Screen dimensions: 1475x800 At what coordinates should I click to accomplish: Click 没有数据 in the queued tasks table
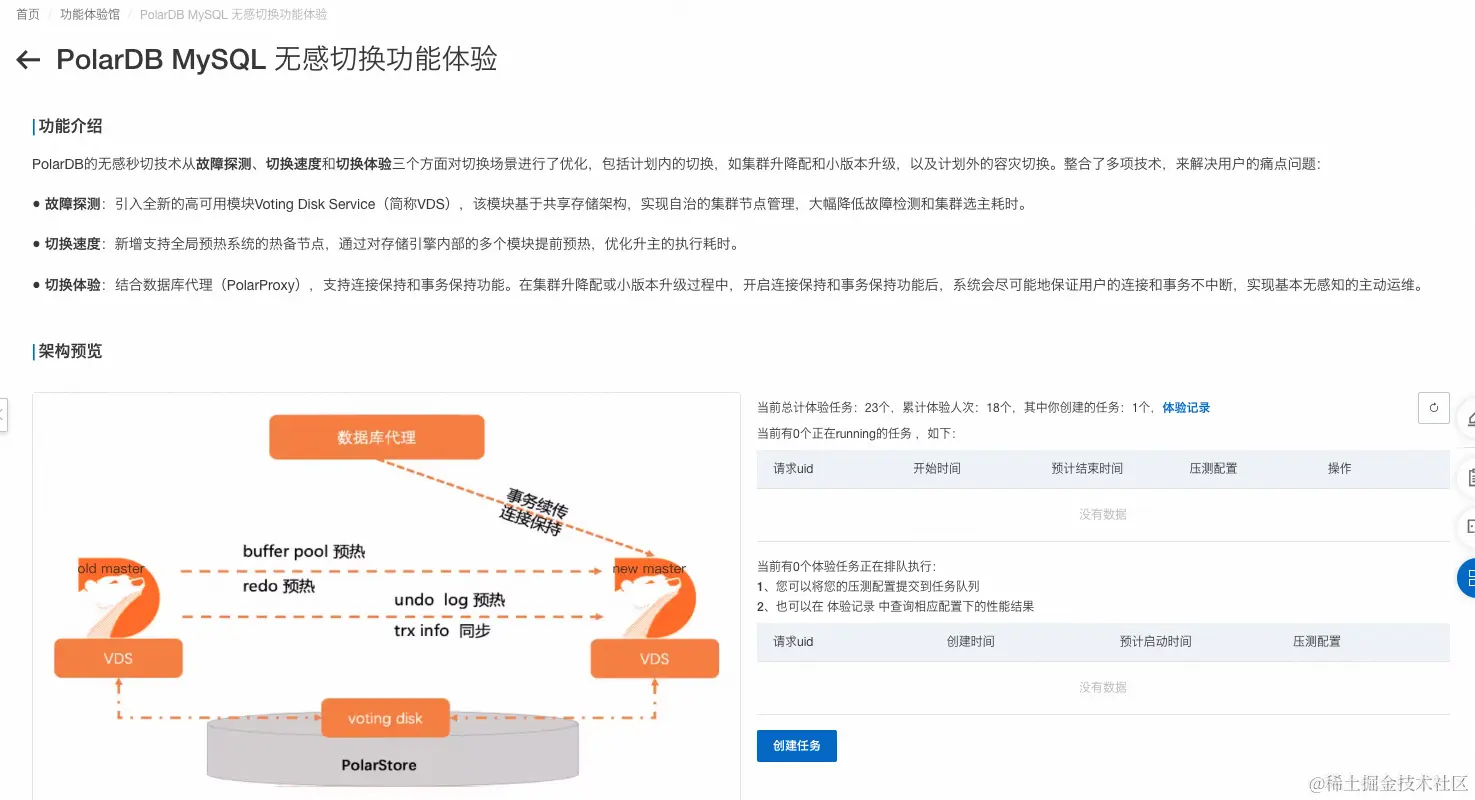pyautogui.click(x=1103, y=687)
